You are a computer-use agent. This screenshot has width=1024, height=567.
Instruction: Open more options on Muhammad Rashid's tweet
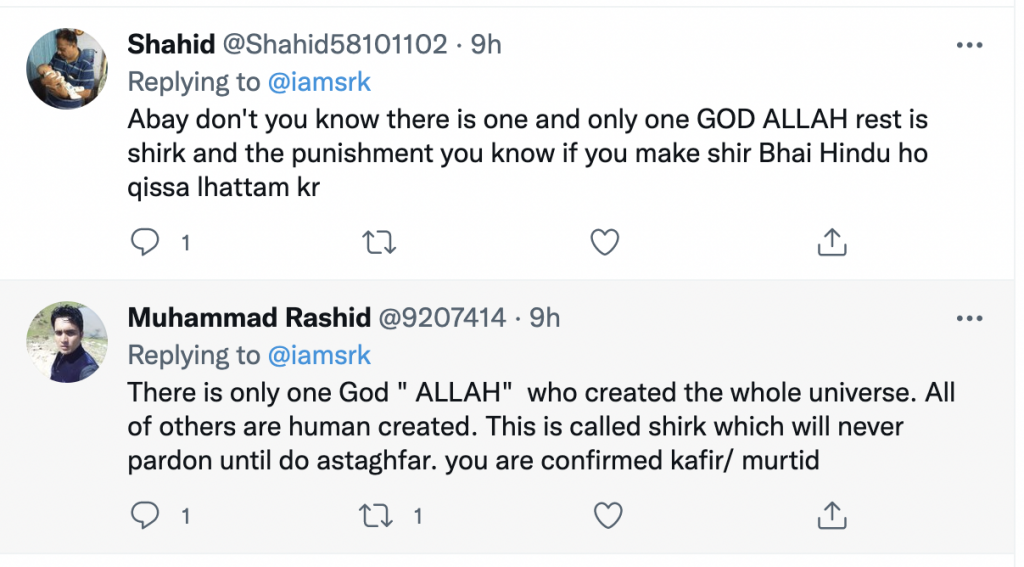(x=969, y=318)
